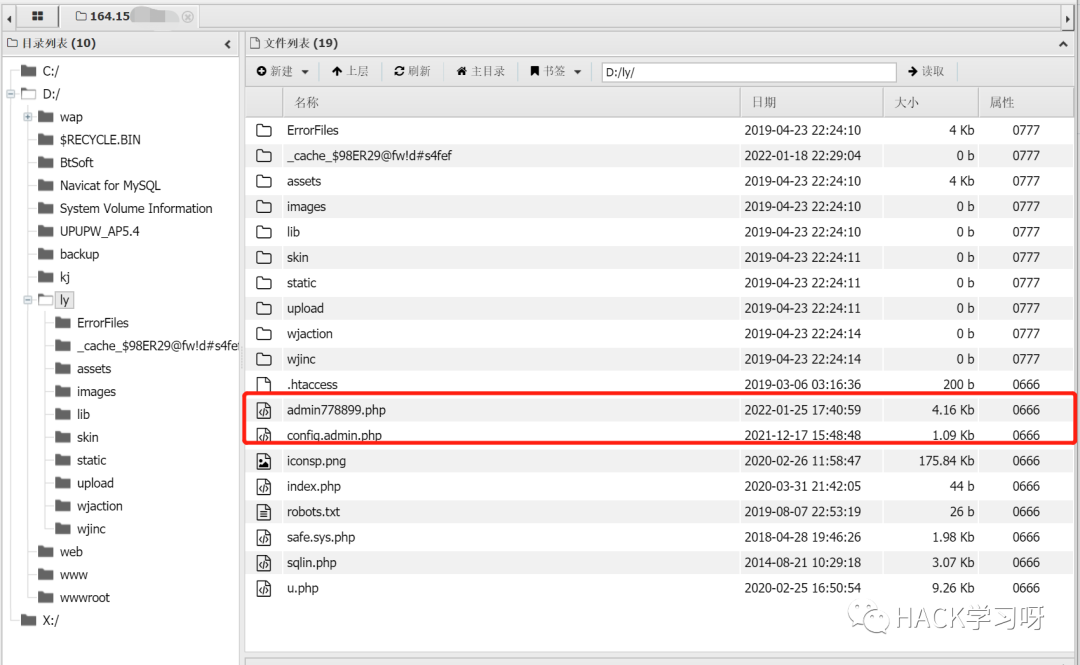Select BtSoft folder in the tree
The image size is (1080, 665).
(x=76, y=163)
